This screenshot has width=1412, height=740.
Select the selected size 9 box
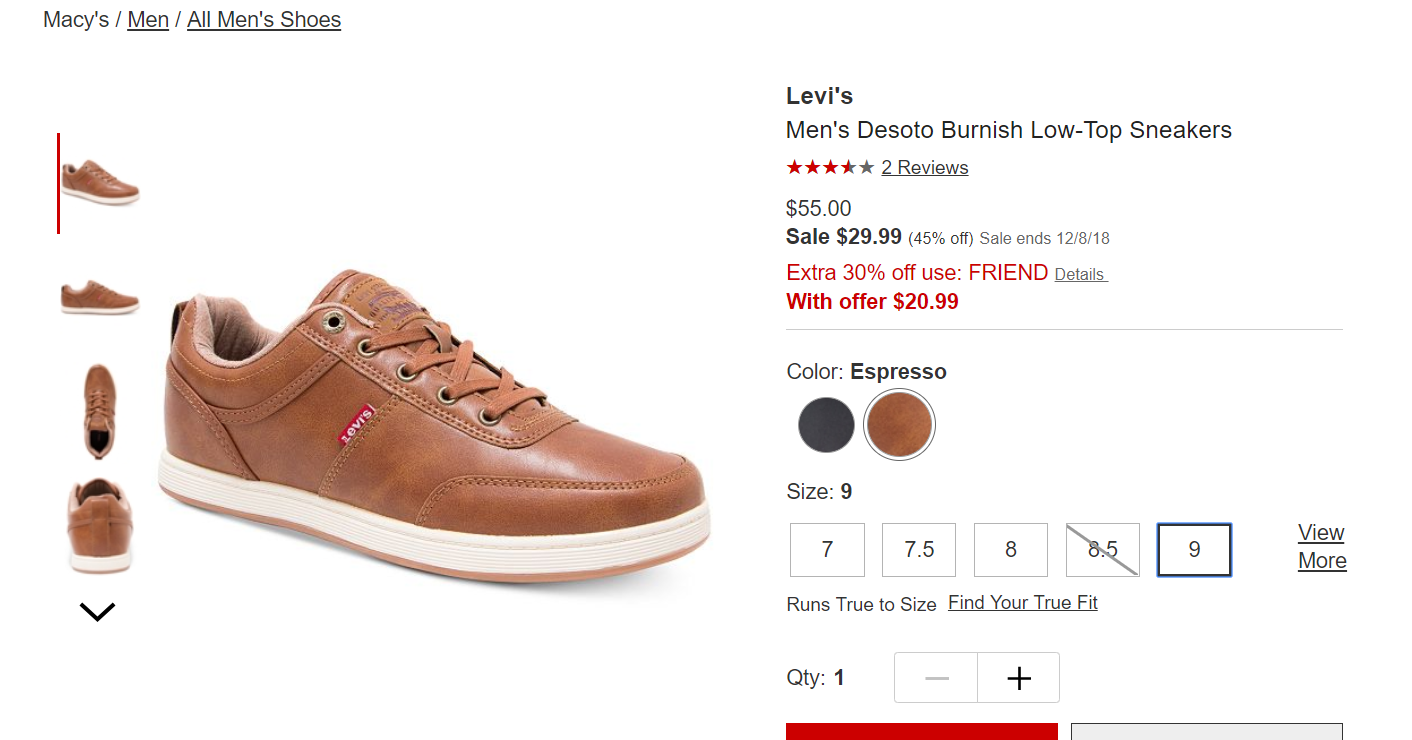(x=1194, y=550)
